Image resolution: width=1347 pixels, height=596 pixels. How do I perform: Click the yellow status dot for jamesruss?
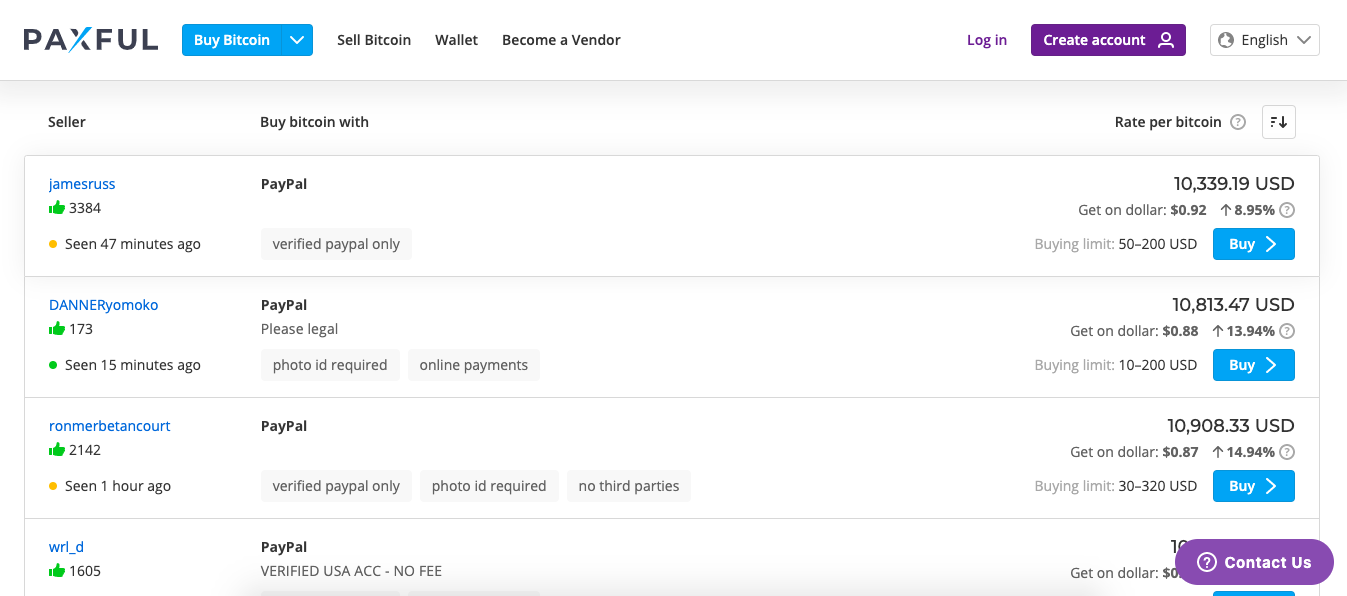[53, 244]
